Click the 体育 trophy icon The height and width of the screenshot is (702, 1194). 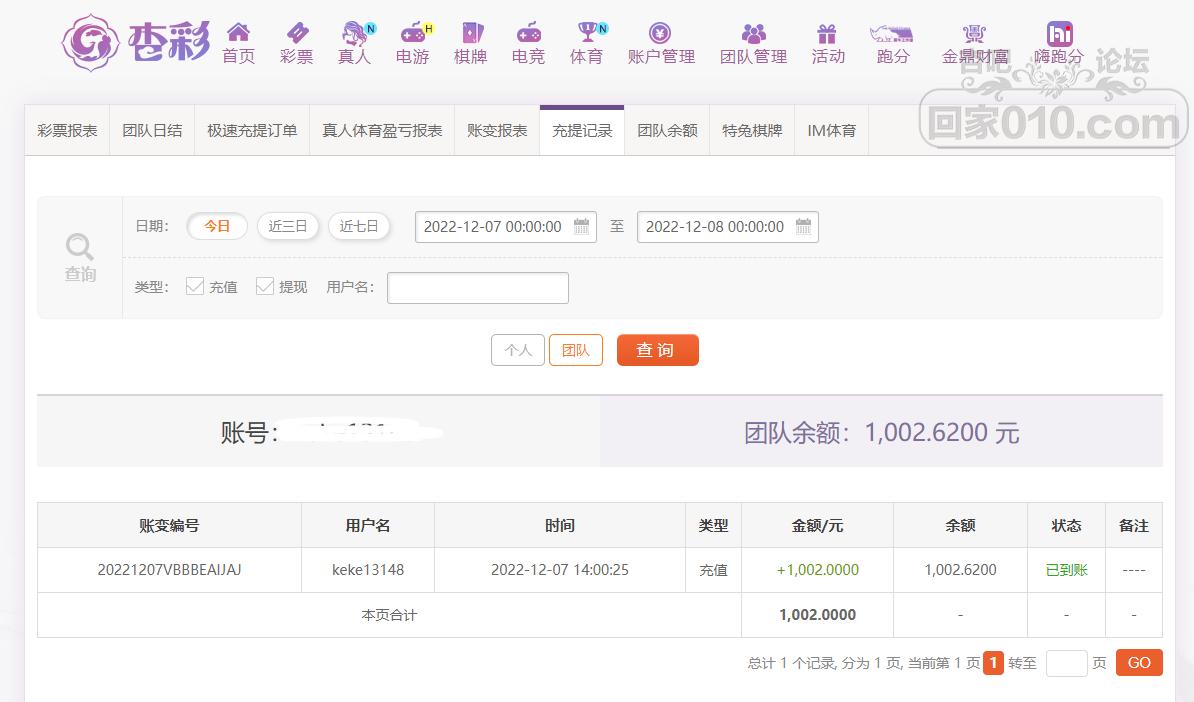(x=587, y=33)
